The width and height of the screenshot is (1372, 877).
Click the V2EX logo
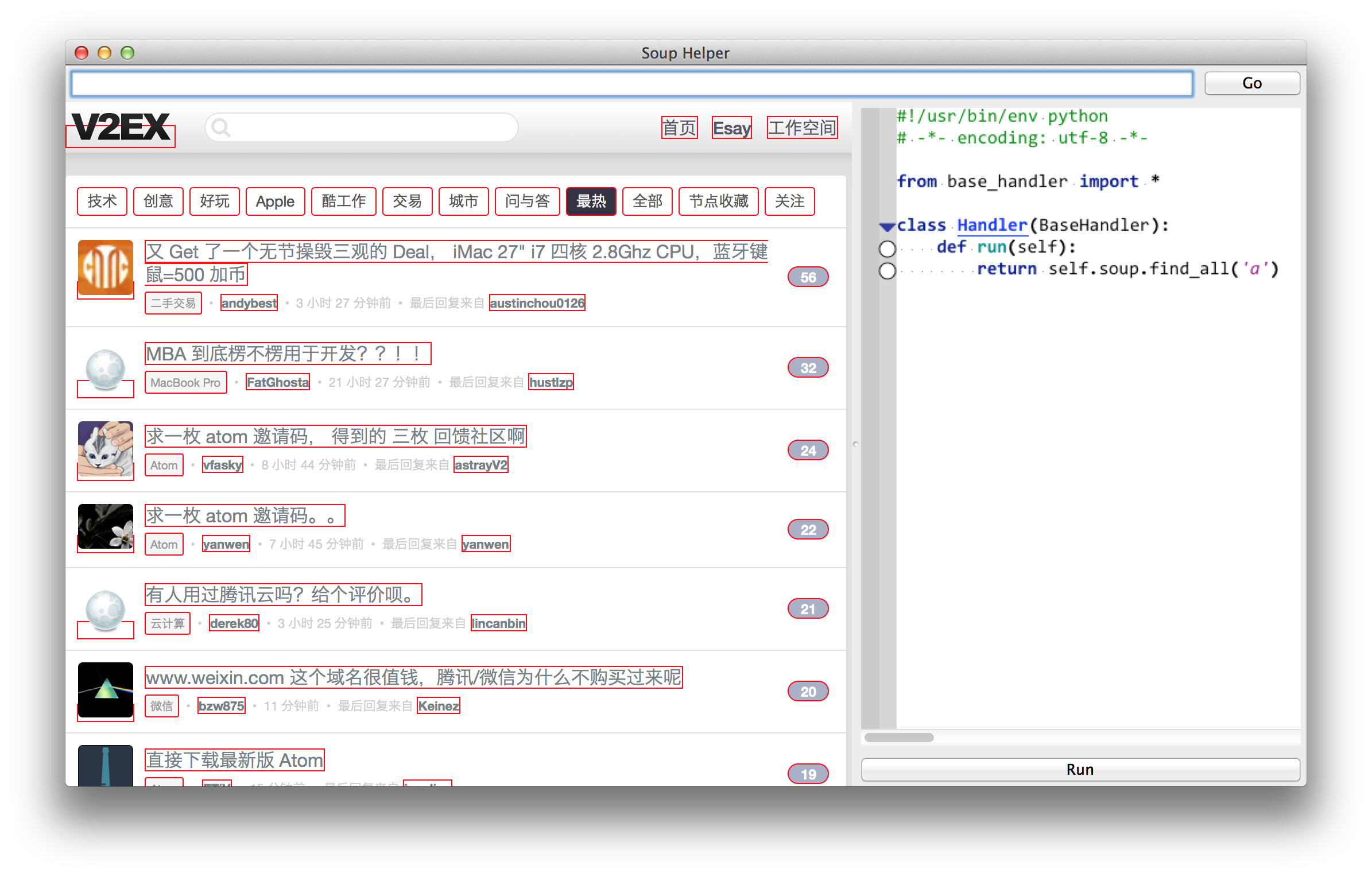pos(121,127)
